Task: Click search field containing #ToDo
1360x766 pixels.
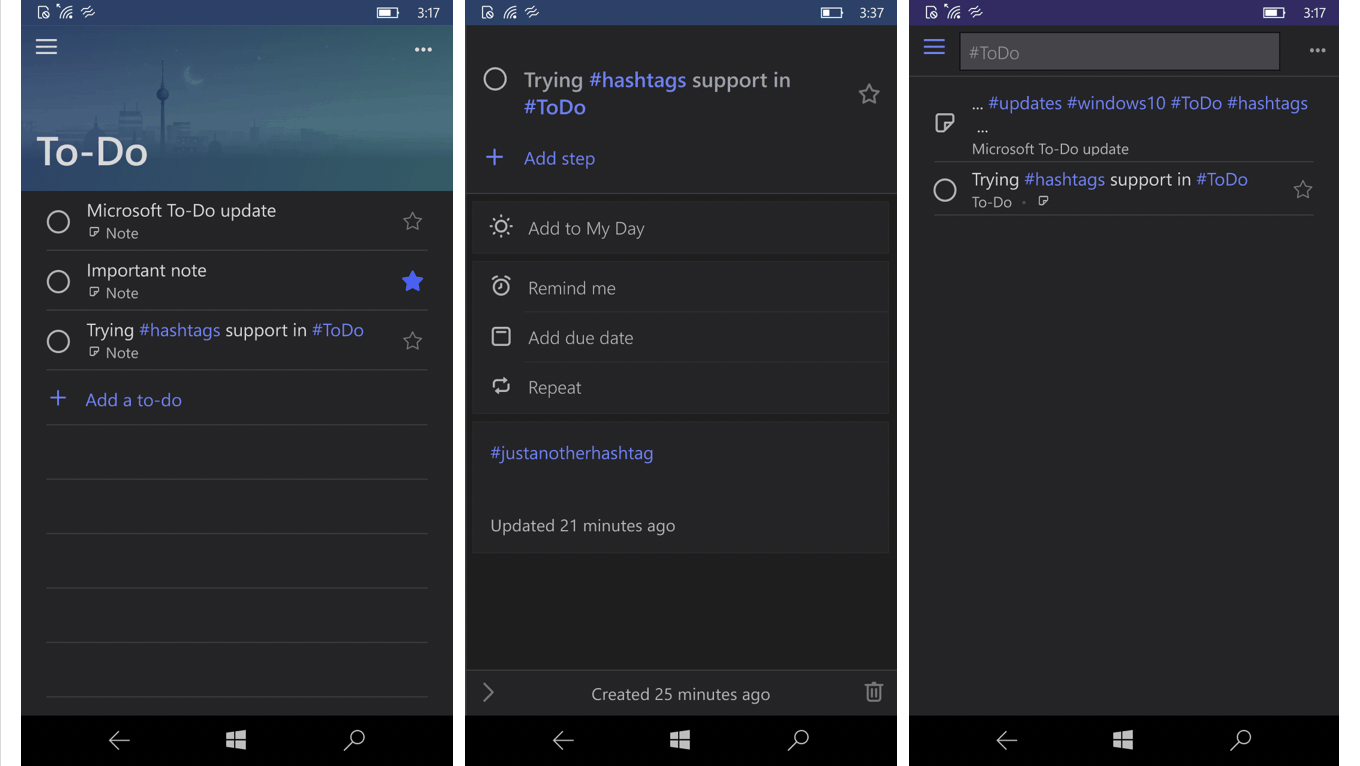Action: (1119, 51)
